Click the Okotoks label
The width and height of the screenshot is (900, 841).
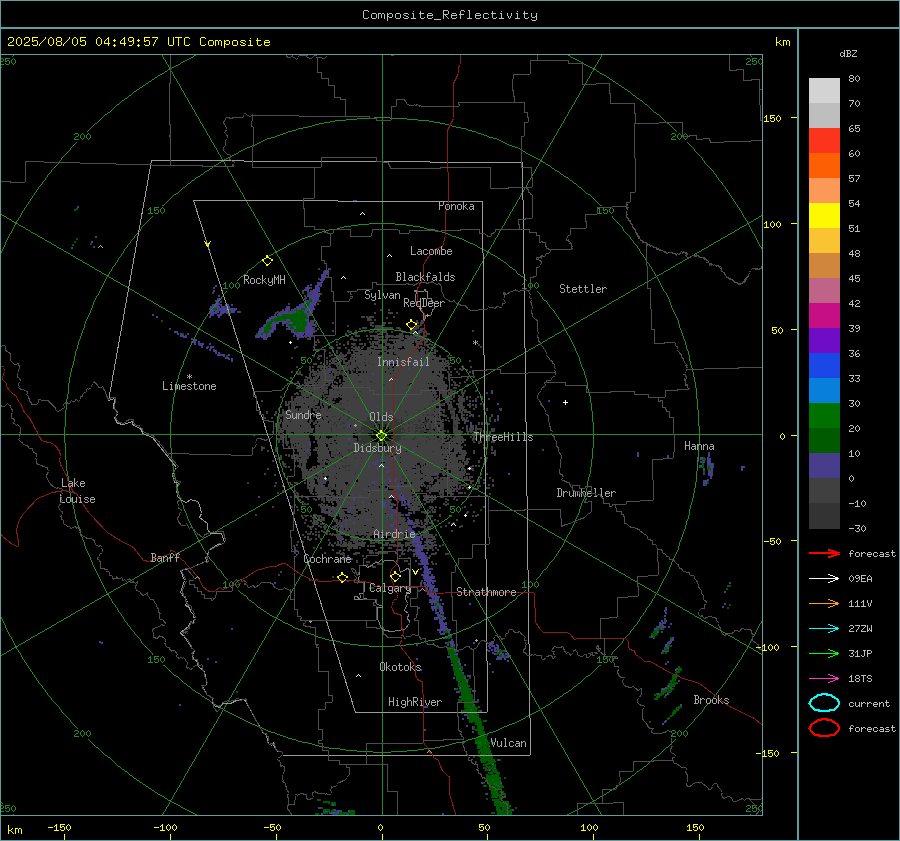tap(400, 667)
